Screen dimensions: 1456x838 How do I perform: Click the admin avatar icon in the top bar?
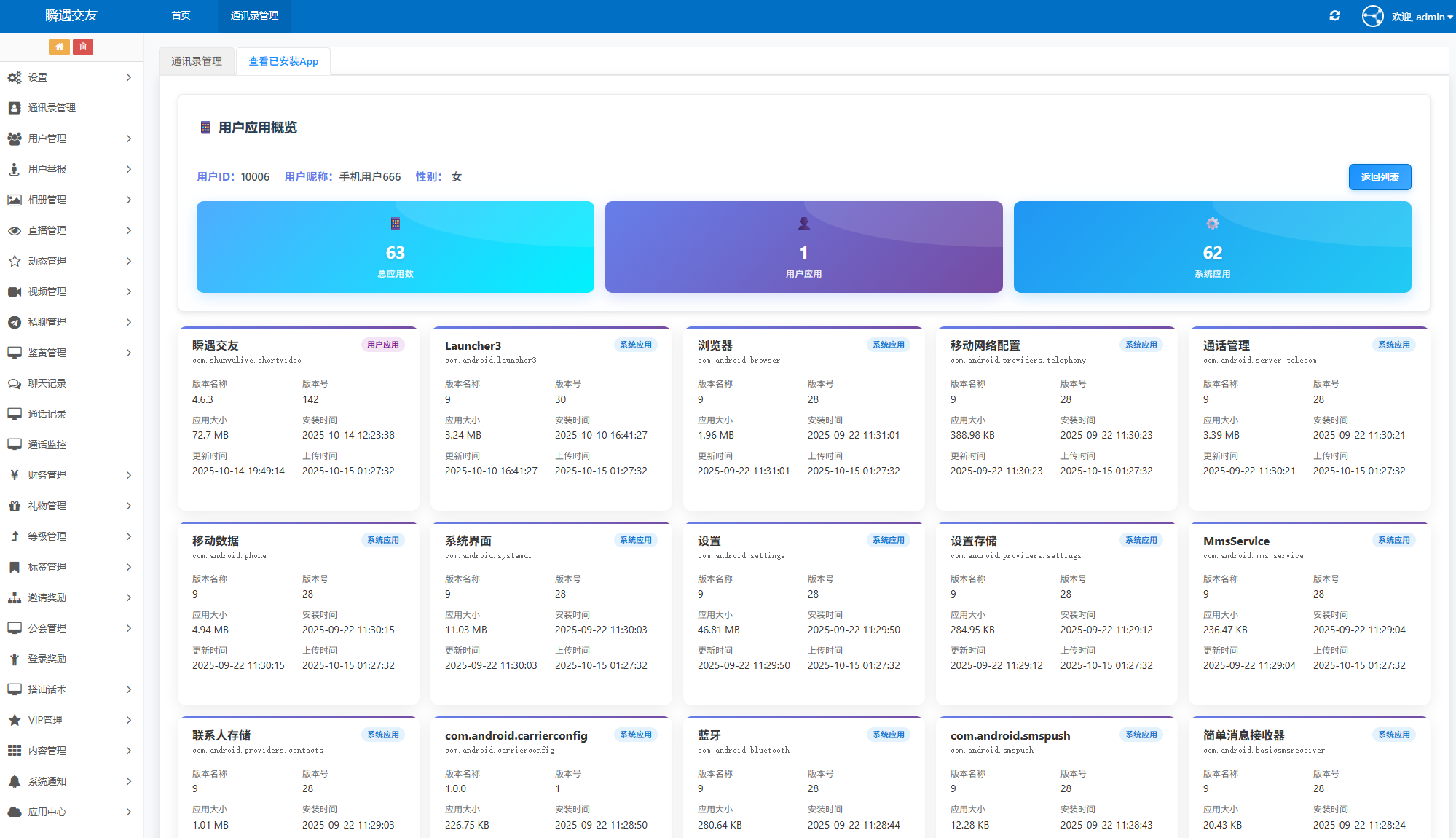point(1372,15)
